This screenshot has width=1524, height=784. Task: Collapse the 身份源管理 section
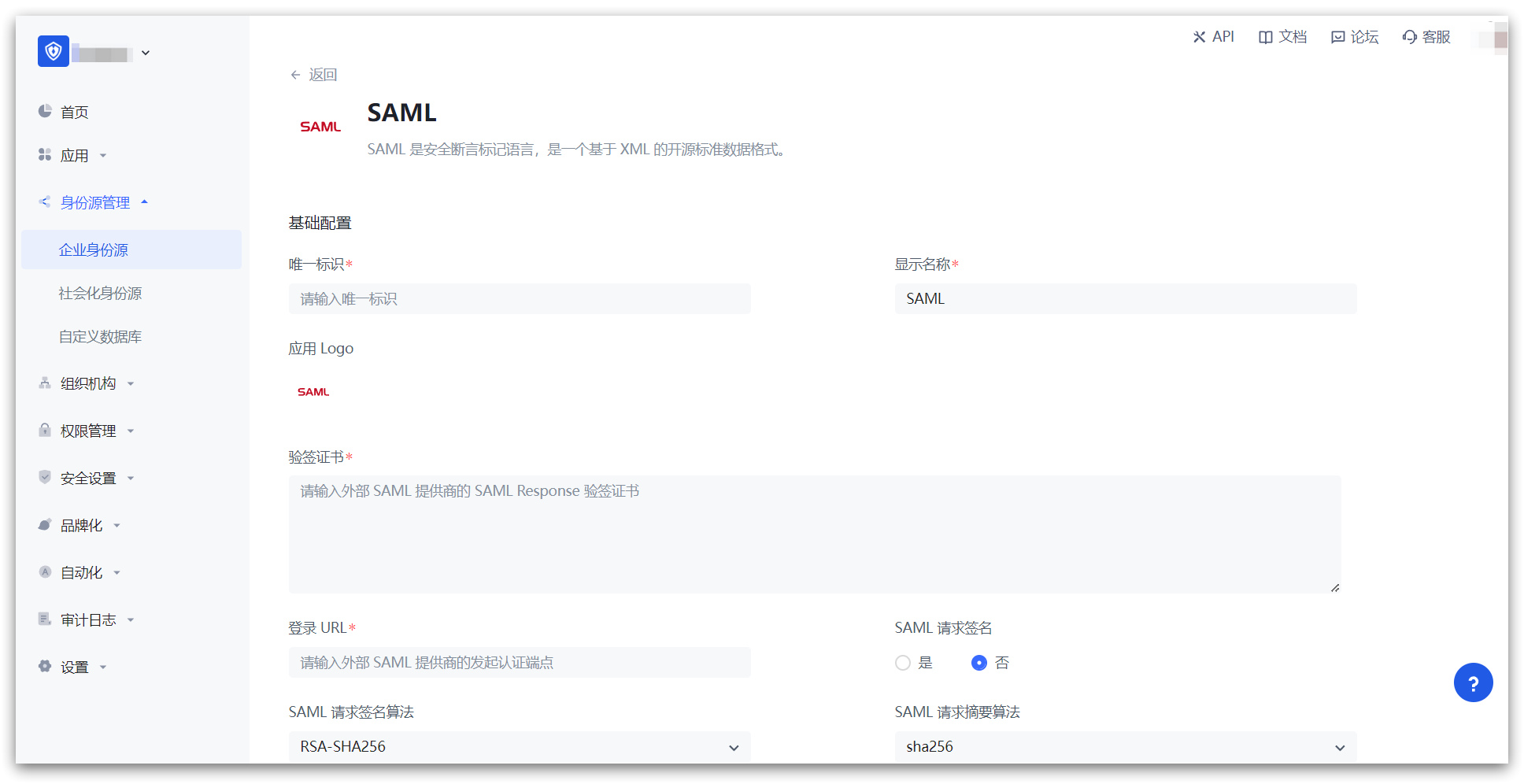pyautogui.click(x=96, y=202)
